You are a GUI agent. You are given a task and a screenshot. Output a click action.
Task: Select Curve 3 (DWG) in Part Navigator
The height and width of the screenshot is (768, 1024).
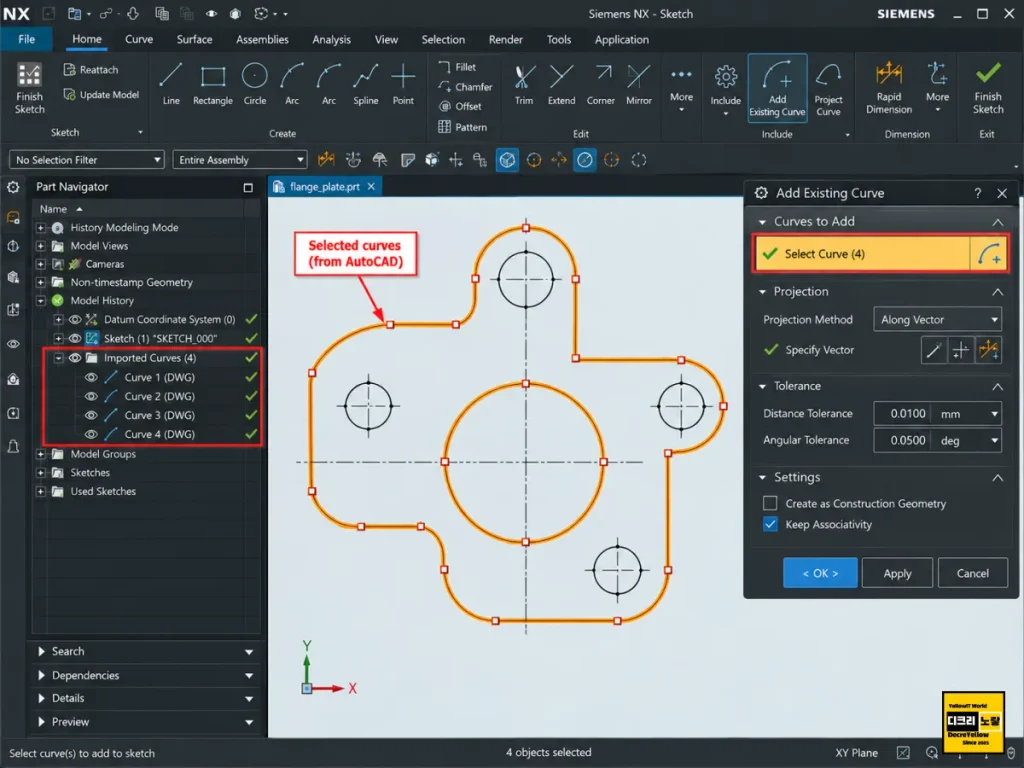pyautogui.click(x=159, y=415)
